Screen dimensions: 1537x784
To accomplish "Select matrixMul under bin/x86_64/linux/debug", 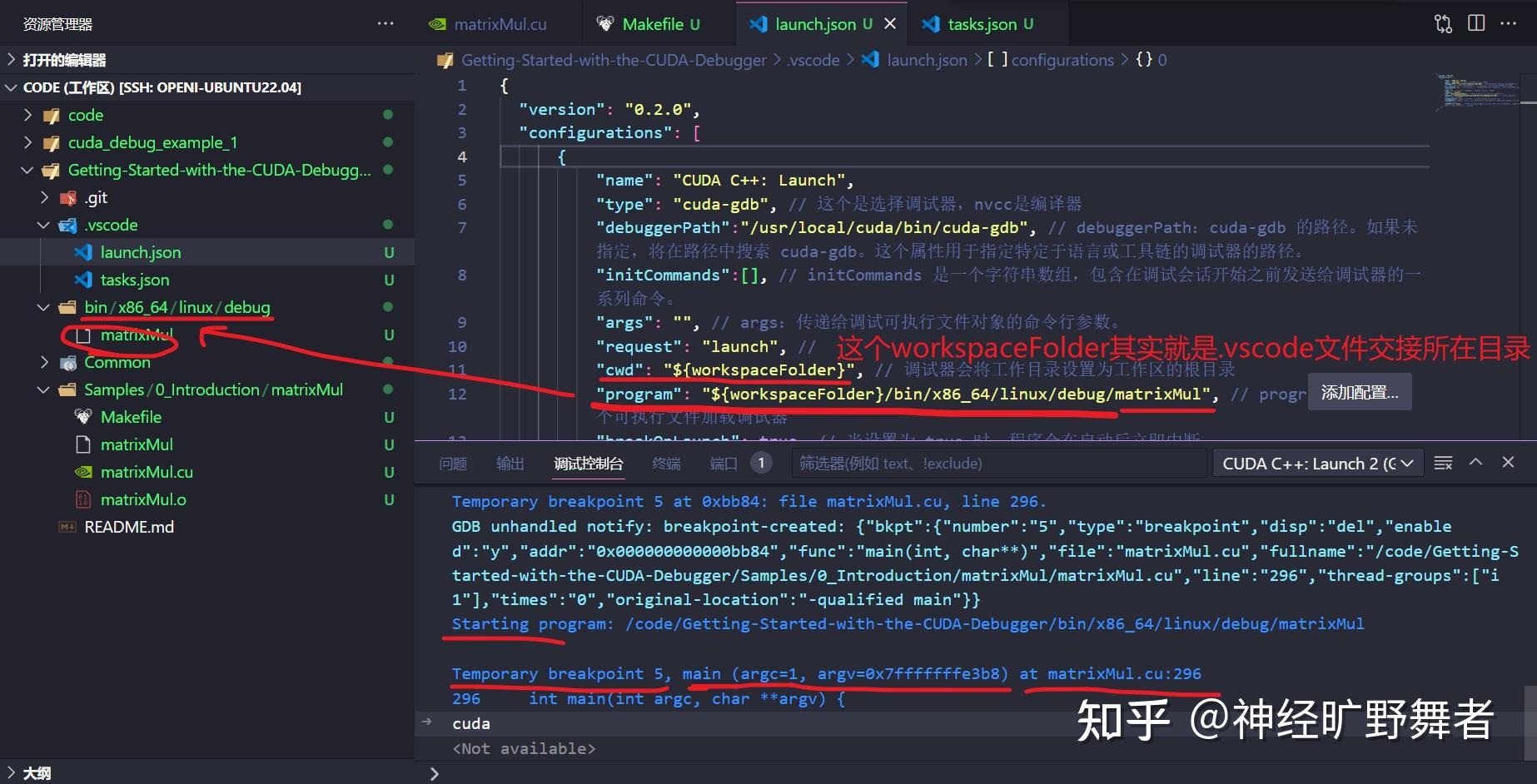I will (136, 335).
